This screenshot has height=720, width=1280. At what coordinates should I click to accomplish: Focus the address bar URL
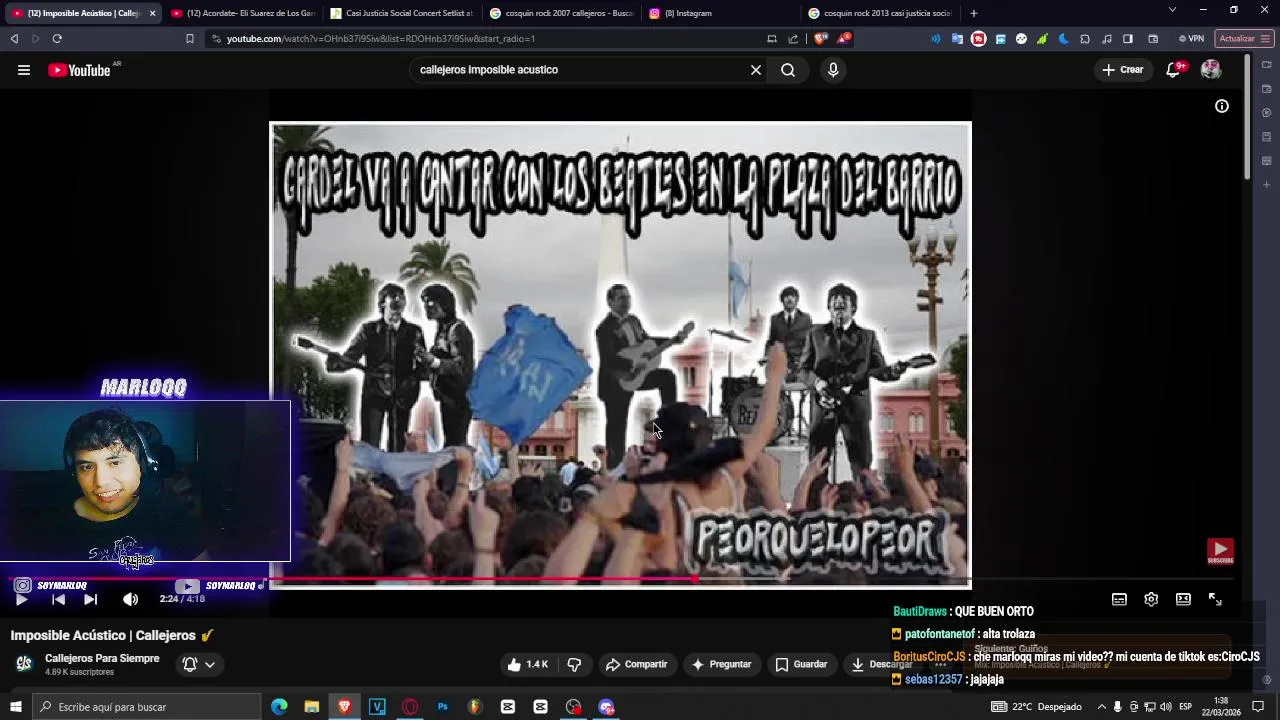tap(380, 39)
